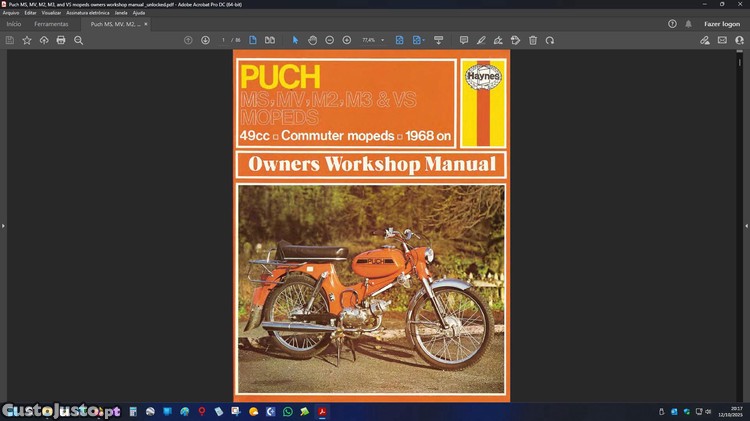Open WhatsApp from the taskbar
Image resolution: width=750 pixels, height=421 pixels.
(x=288, y=411)
